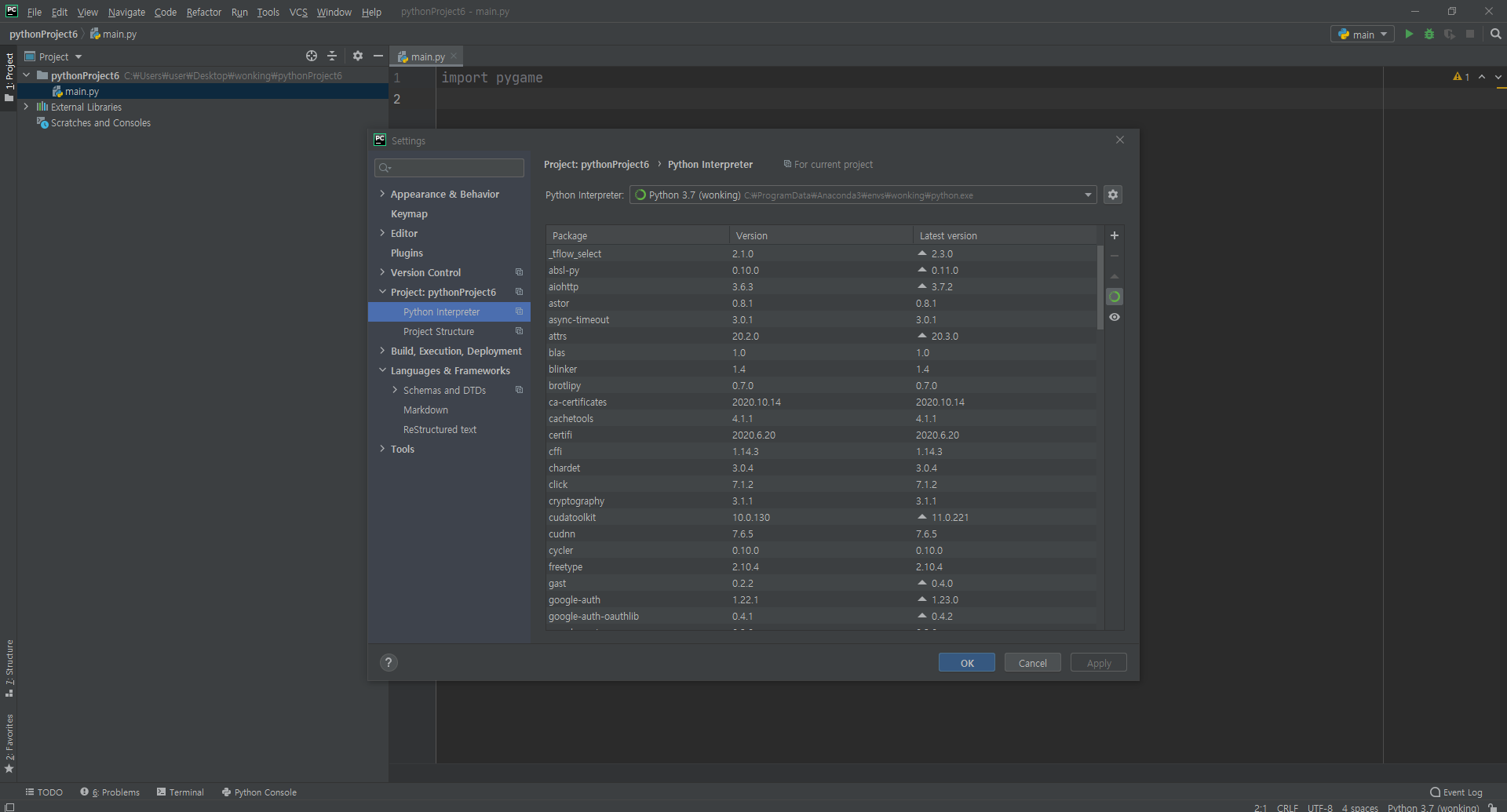This screenshot has height=812, width=1507.
Task: Open the VCS menu
Action: tap(298, 12)
